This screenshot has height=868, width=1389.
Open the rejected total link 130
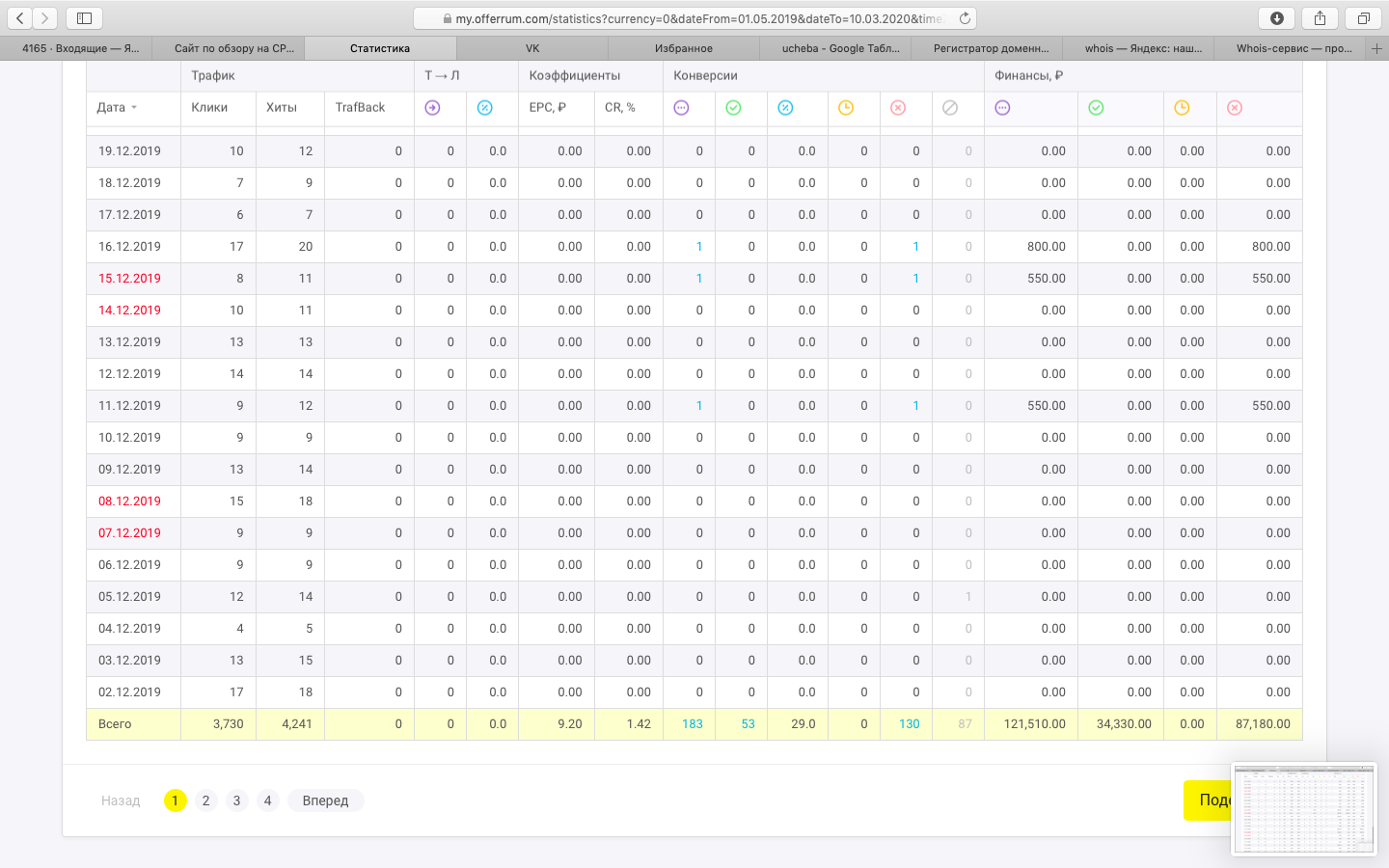click(910, 724)
